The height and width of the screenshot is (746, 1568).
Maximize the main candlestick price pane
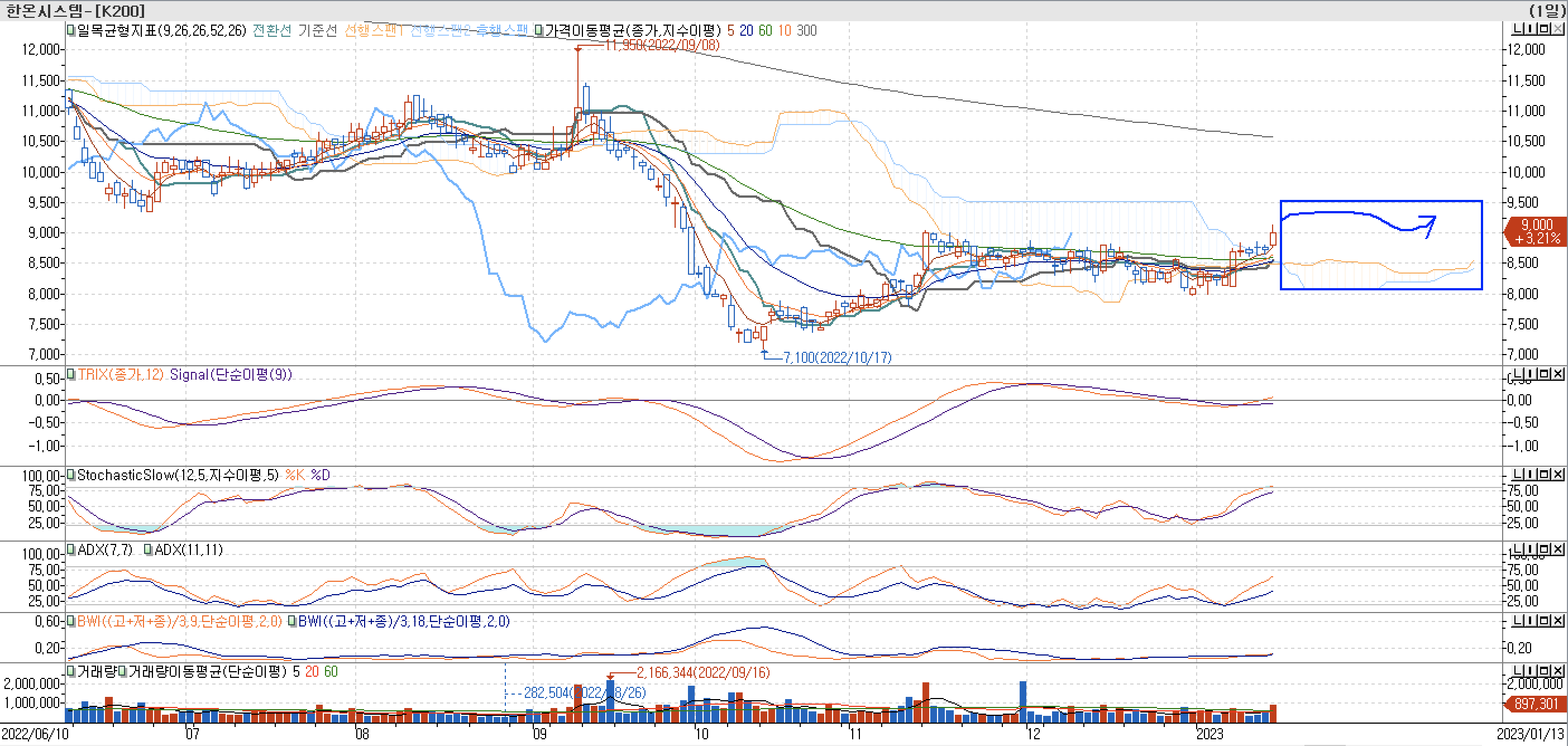pos(1544,28)
